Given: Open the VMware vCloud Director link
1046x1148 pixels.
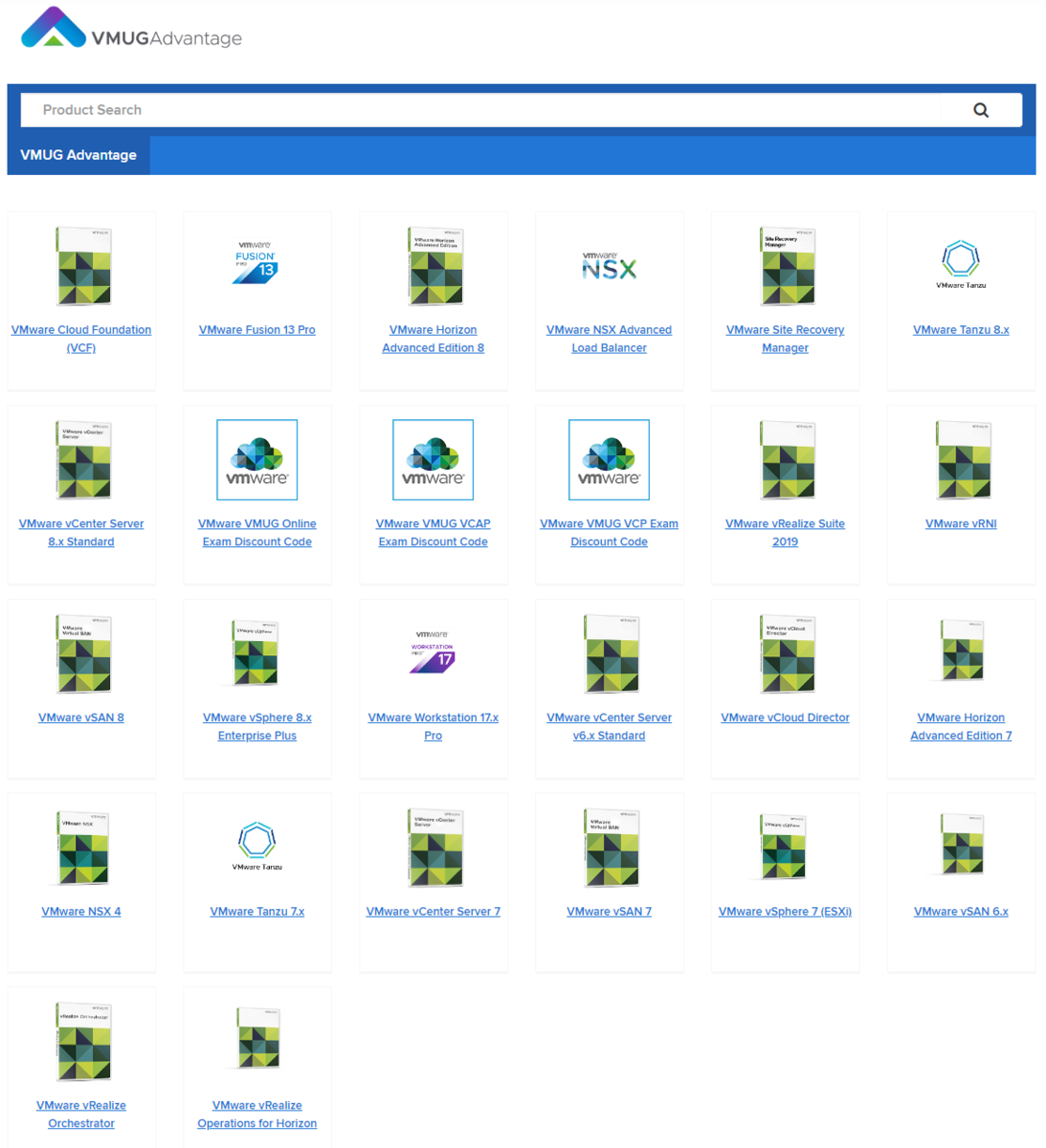Looking at the screenshot, I should tap(786, 717).
